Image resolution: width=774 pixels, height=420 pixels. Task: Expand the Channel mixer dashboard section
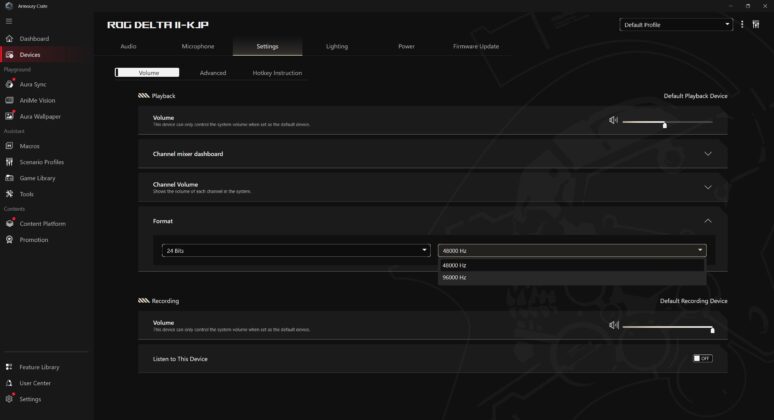708,154
